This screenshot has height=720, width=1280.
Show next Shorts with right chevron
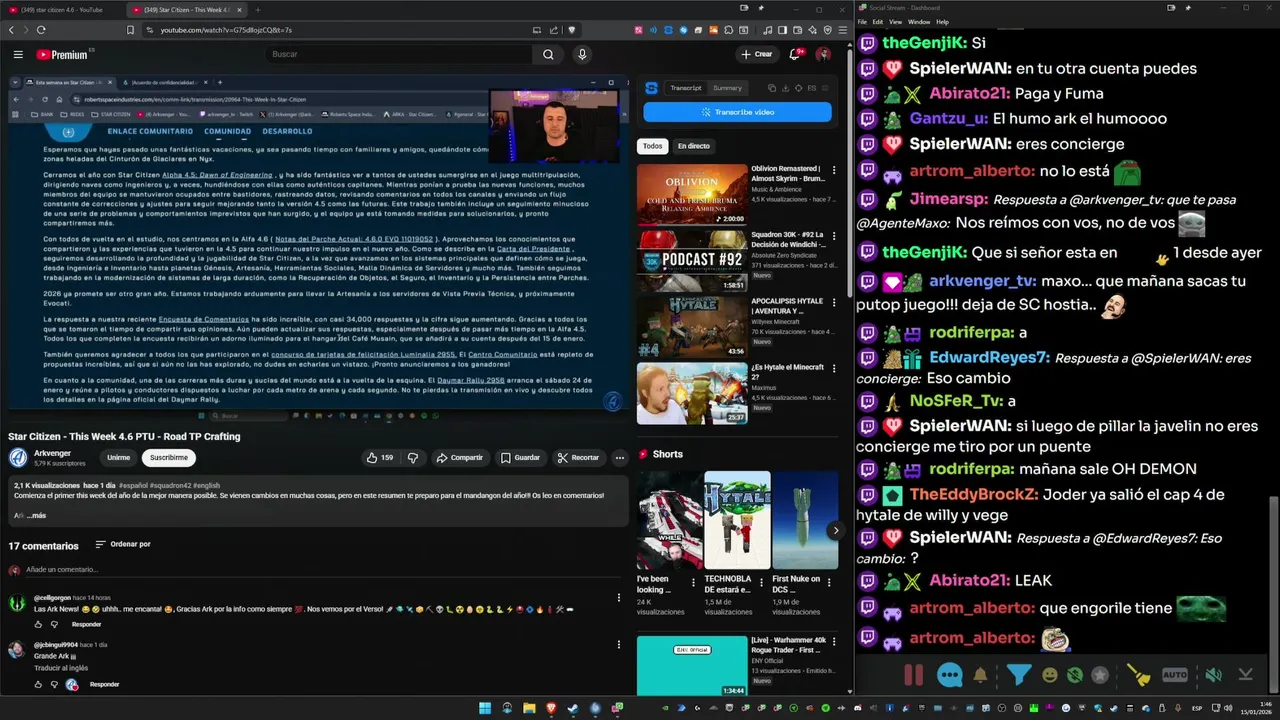coord(835,530)
